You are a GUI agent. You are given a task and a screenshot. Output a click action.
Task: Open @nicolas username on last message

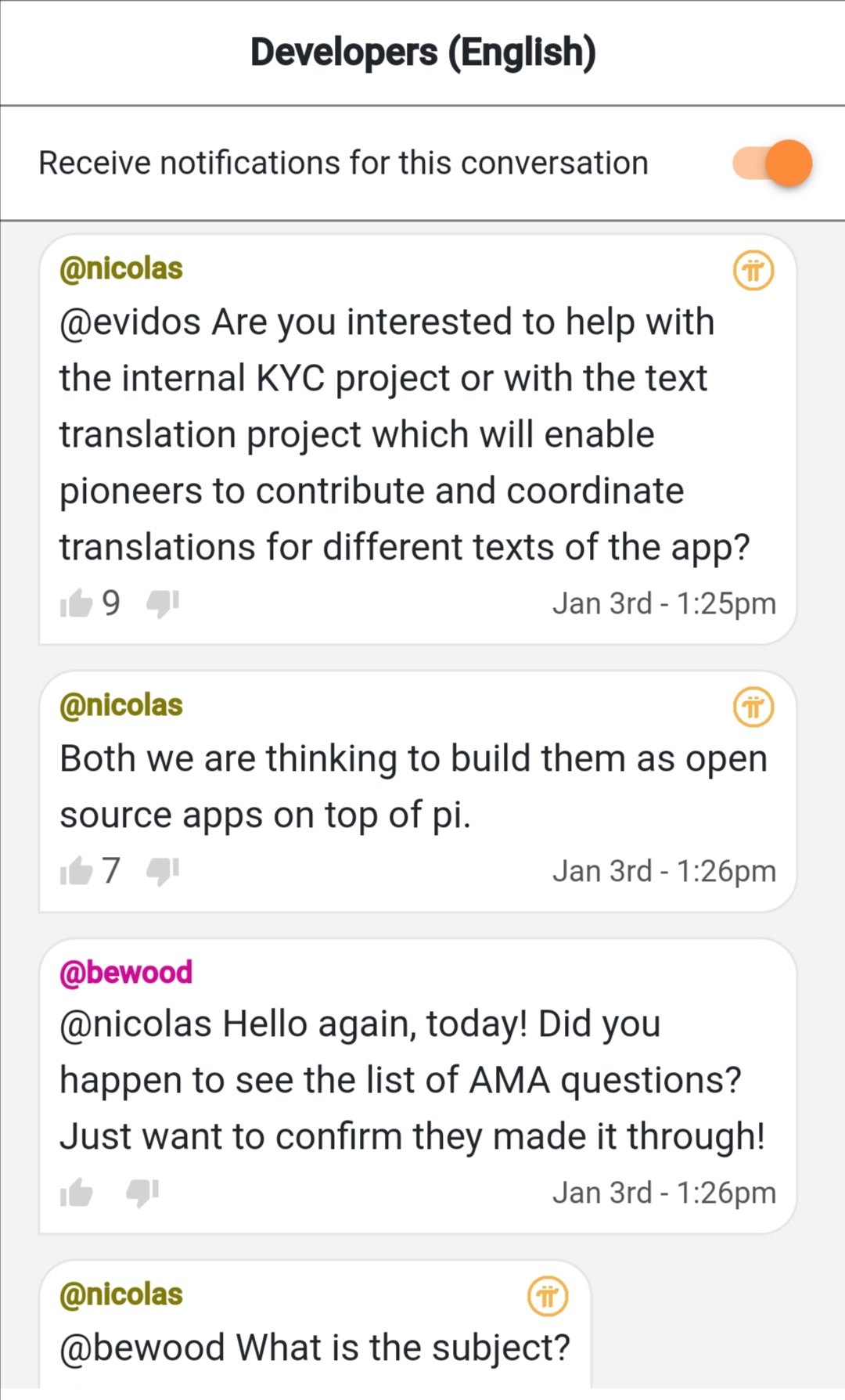click(121, 1294)
